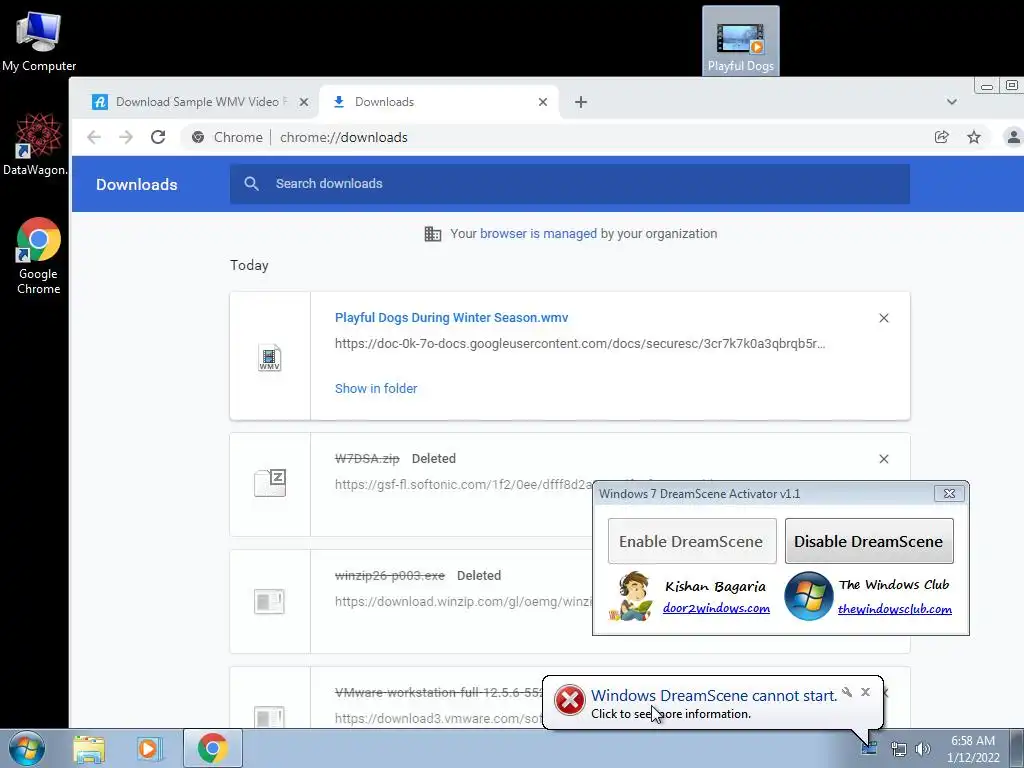
Task: Go forward in Chrome
Action: click(x=126, y=137)
